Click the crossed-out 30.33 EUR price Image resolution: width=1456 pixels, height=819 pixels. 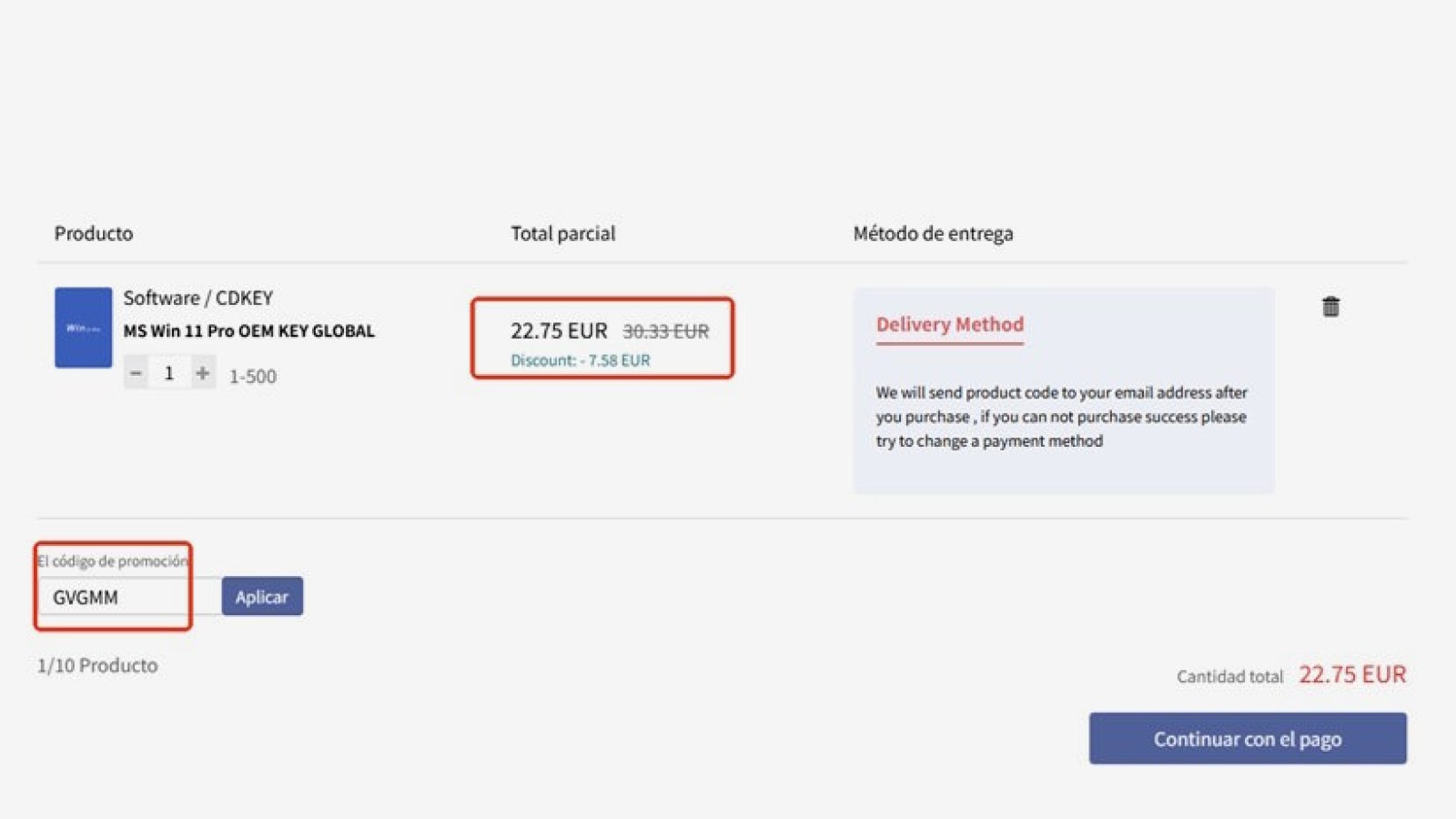click(665, 332)
